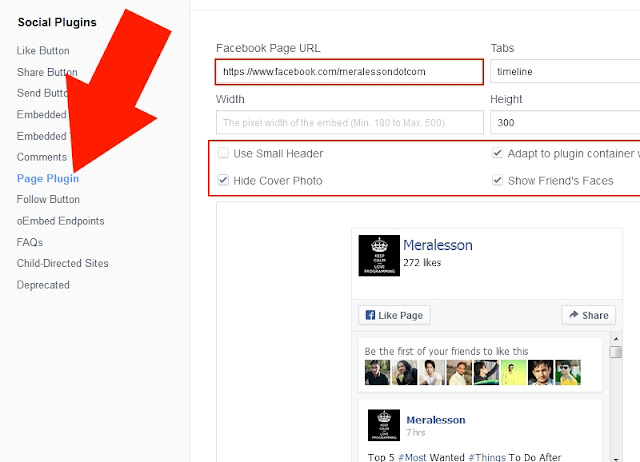The image size is (640, 462).
Task: Click the 7 hrs post timestamp
Action: coord(416,433)
